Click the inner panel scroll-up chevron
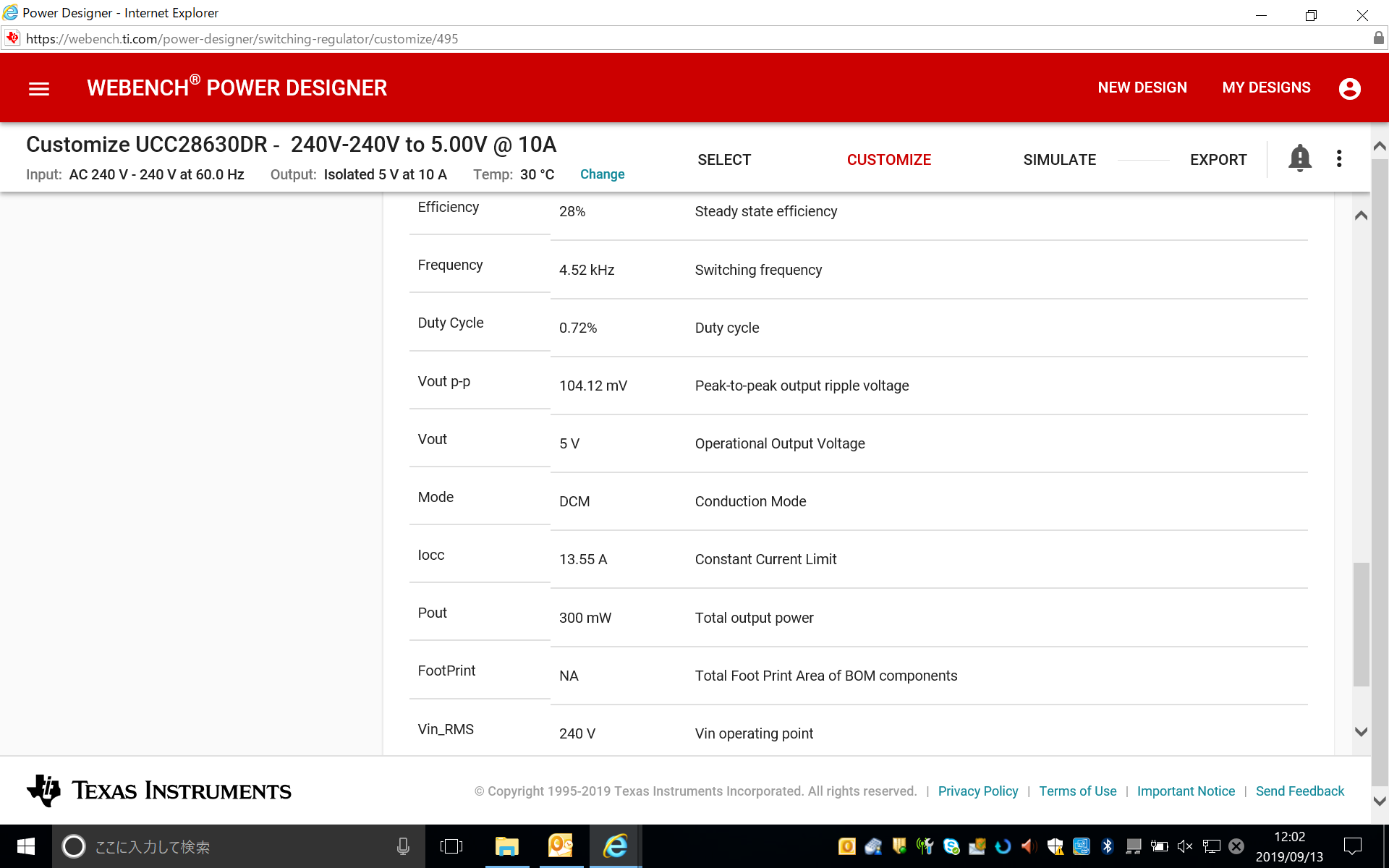The width and height of the screenshot is (1389, 868). click(x=1361, y=216)
